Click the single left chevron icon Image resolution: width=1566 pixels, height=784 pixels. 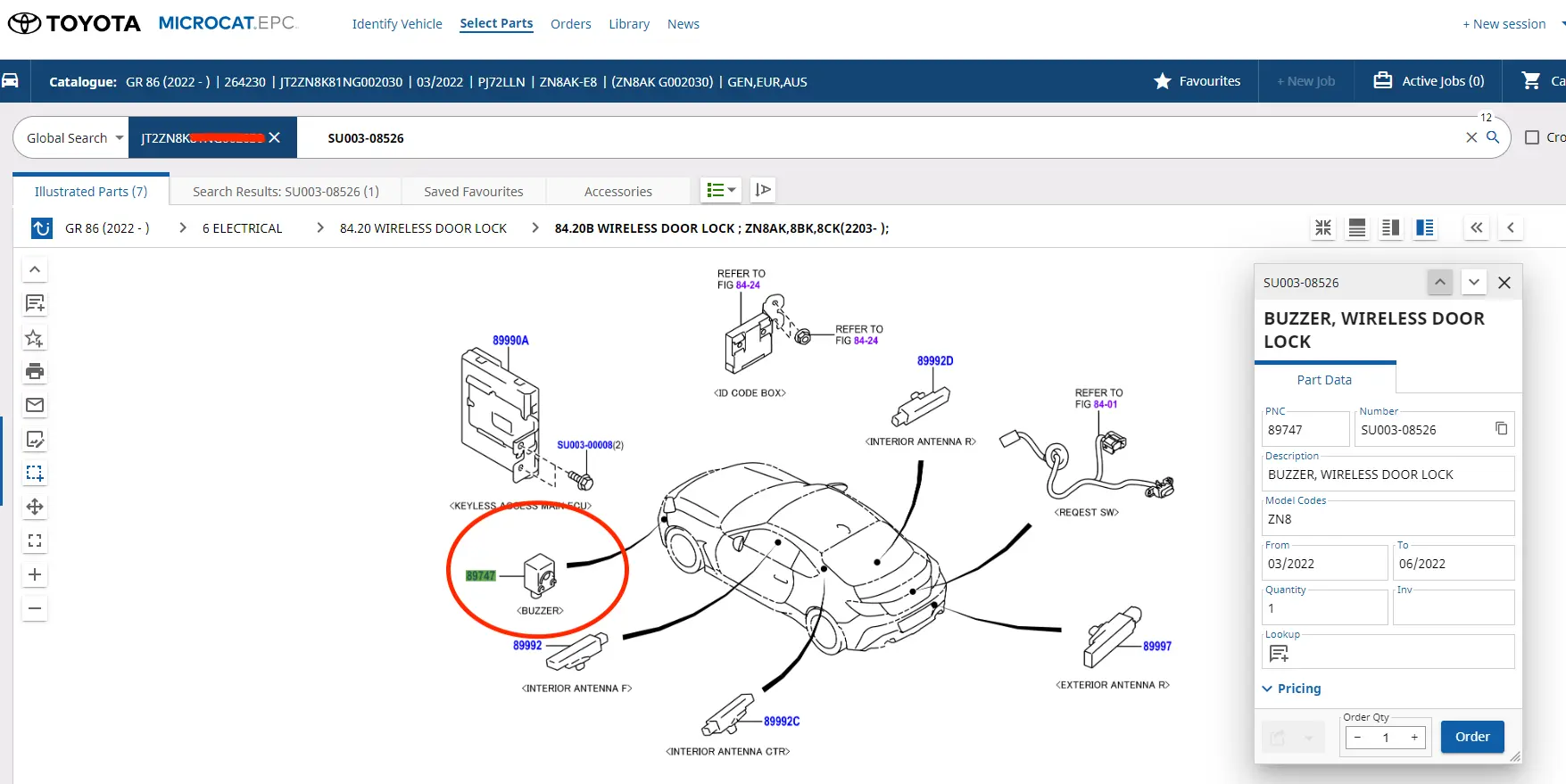click(1511, 227)
